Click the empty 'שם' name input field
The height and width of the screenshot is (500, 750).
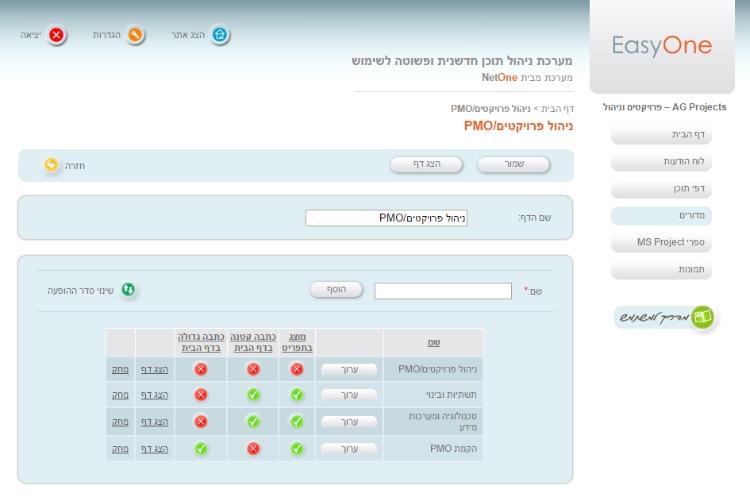(x=443, y=291)
